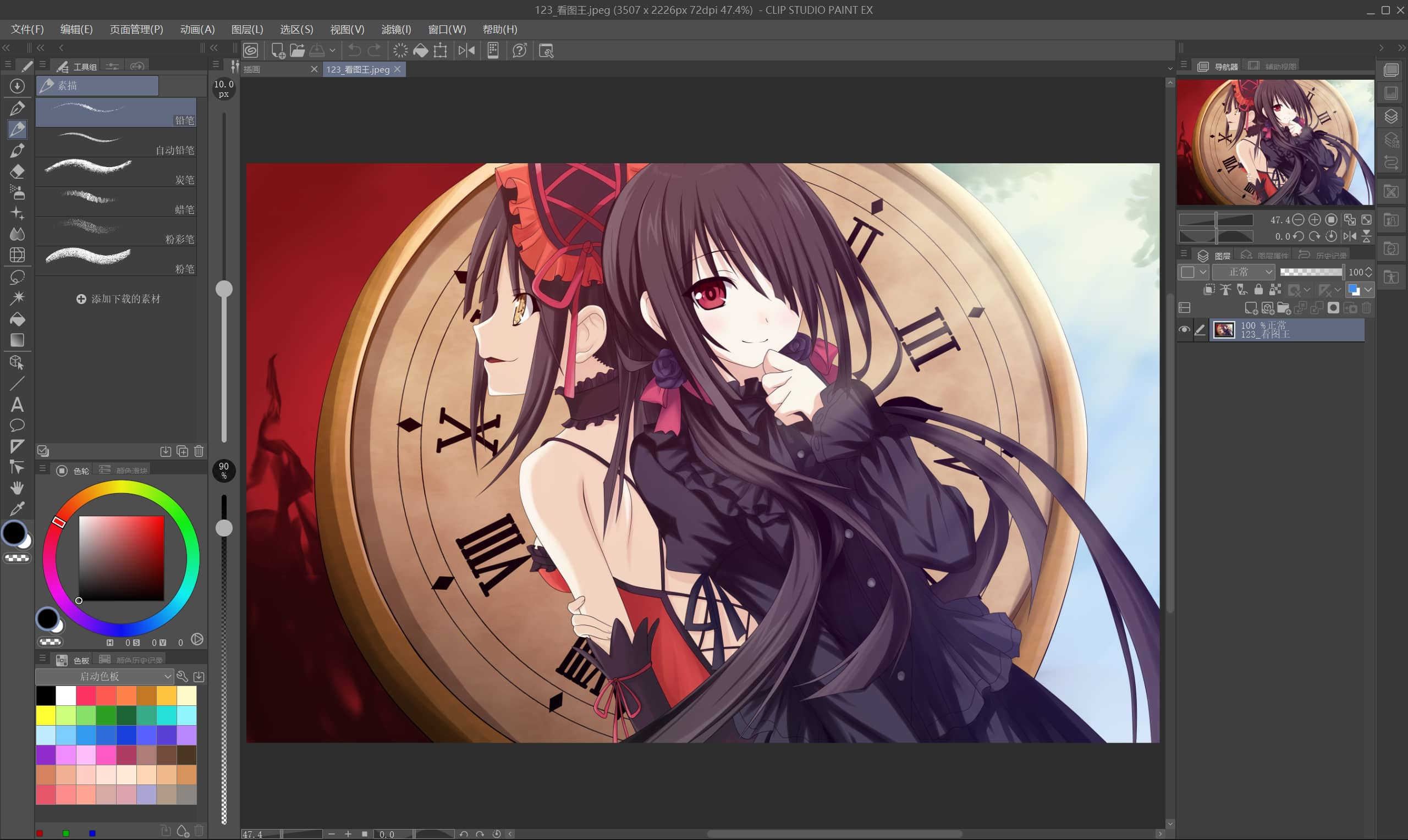The width and height of the screenshot is (1408, 840).
Task: Select the Text tool
Action: point(17,404)
